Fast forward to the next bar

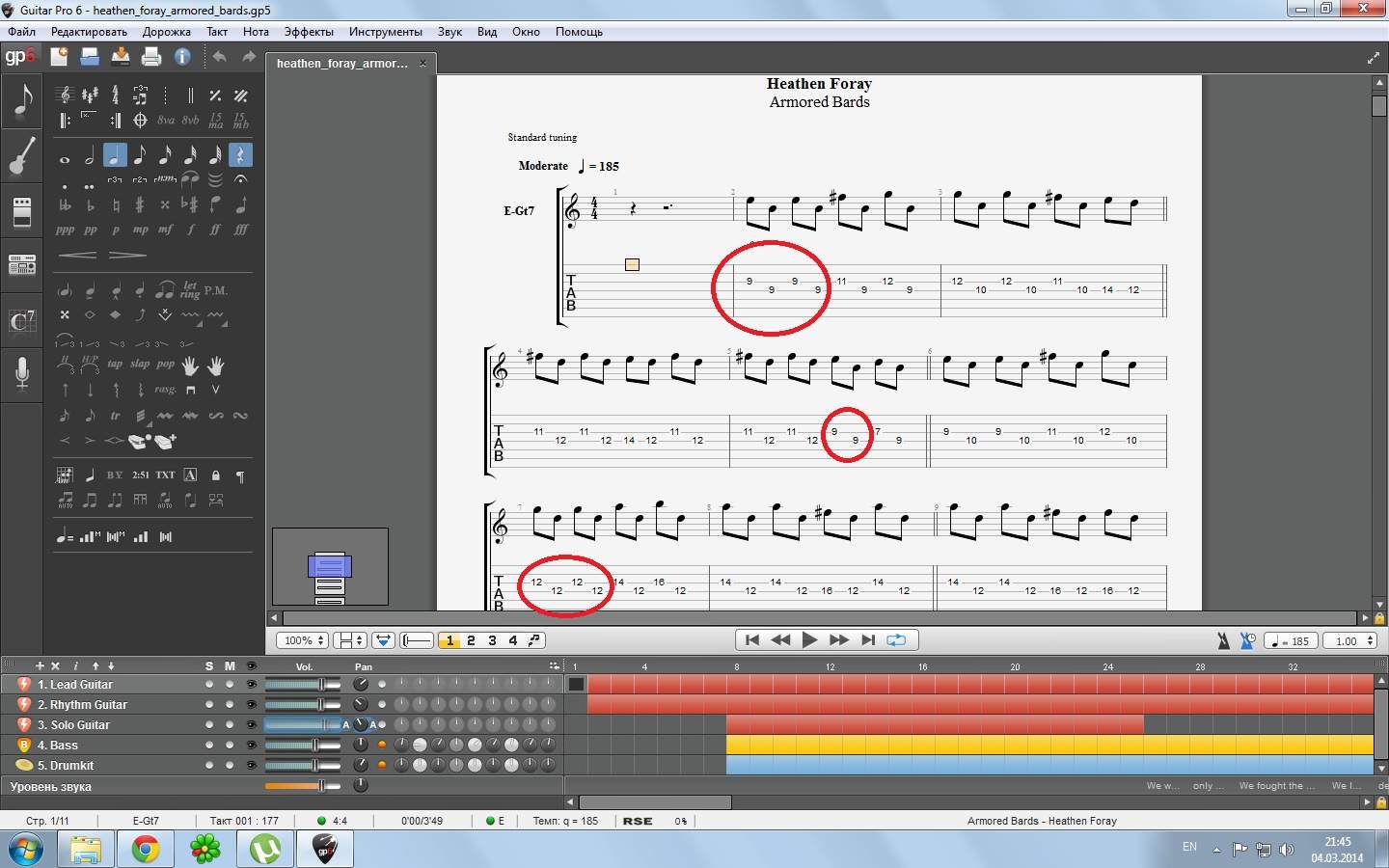click(x=839, y=639)
